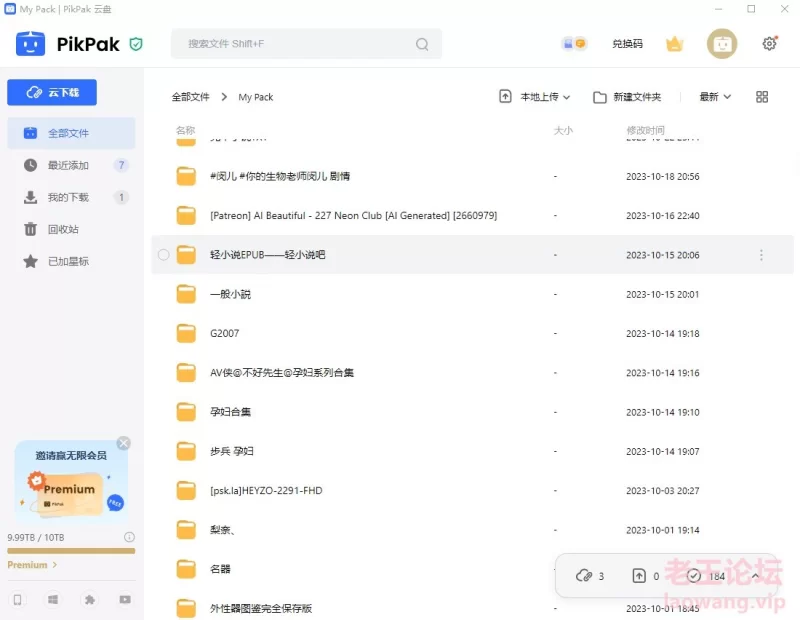The height and width of the screenshot is (620, 800).
Task: Click the new folder icon
Action: [600, 97]
